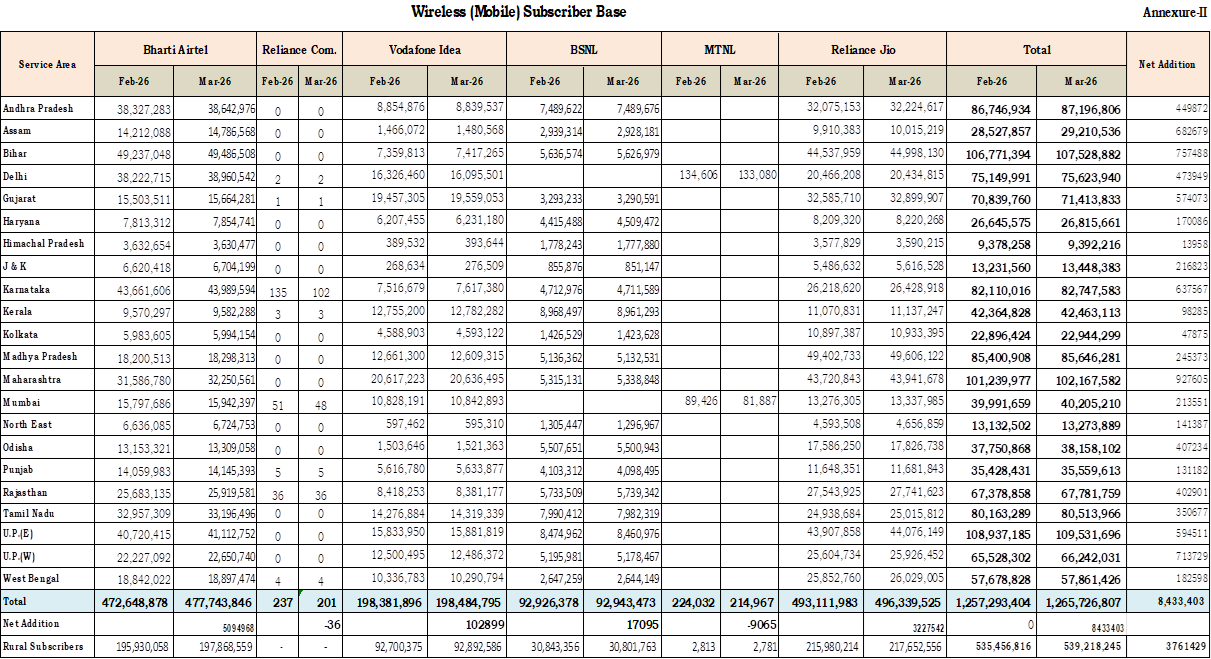This screenshot has height=659, width=1211.
Task: Click the MTNL column header
Action: [x=719, y=49]
